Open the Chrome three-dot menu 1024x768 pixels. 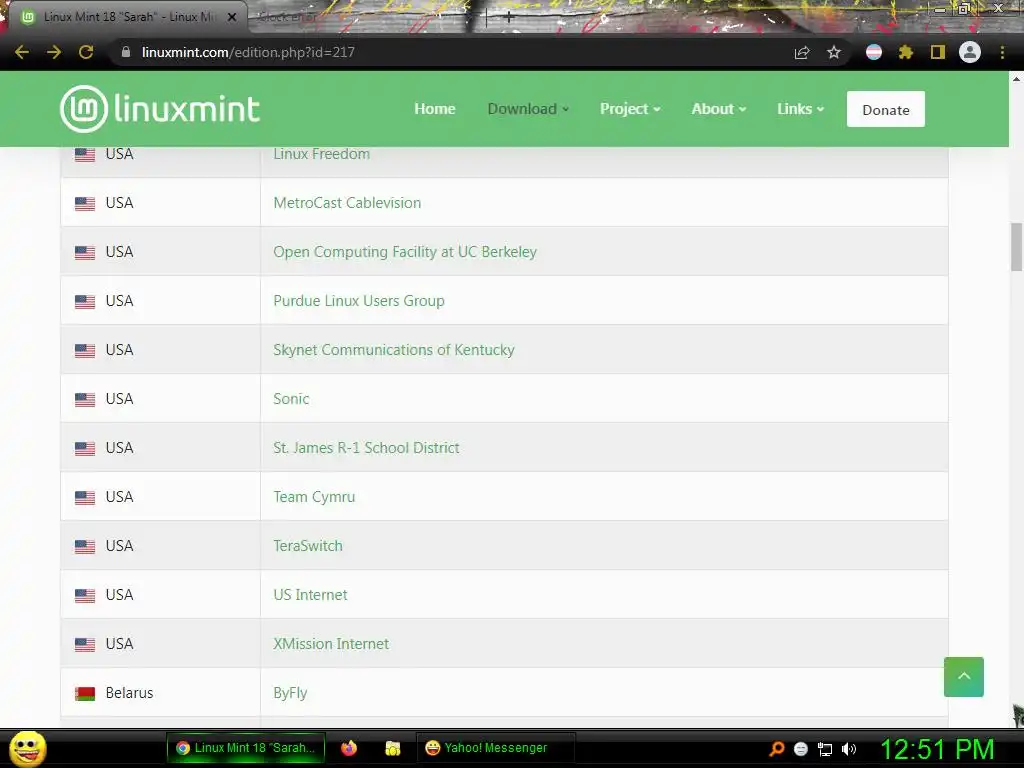point(1002,52)
